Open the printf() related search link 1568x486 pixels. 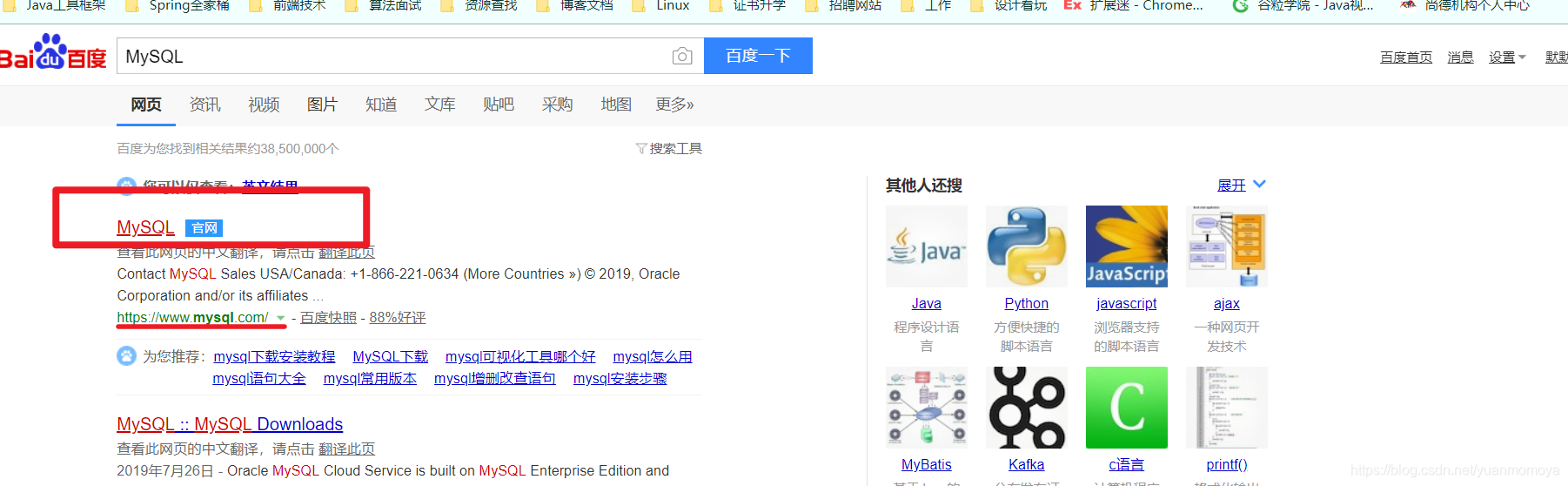coord(1227,465)
